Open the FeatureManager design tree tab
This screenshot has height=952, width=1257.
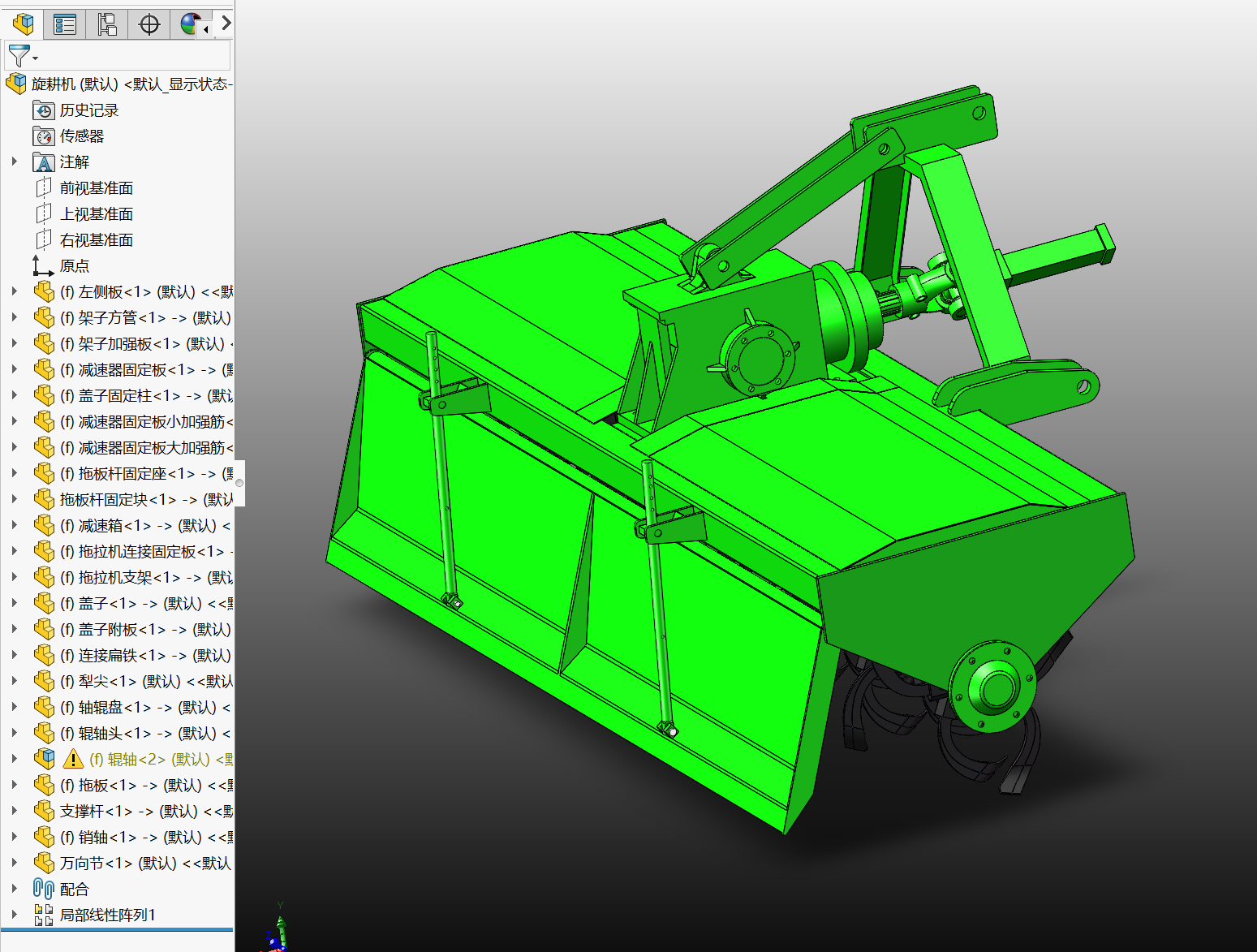tap(23, 24)
